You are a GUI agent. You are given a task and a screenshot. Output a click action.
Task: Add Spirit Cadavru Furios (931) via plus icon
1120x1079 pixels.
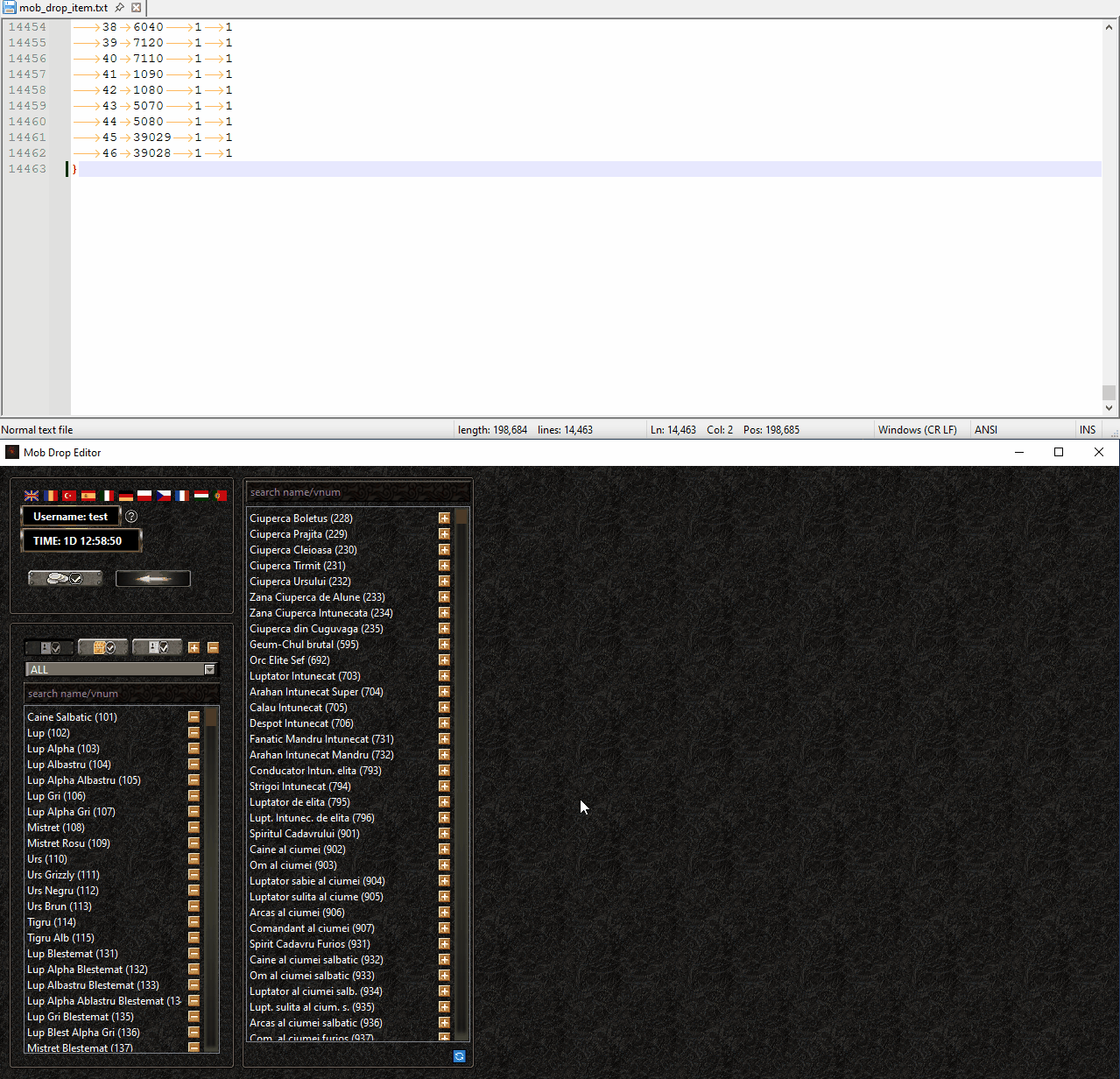444,944
